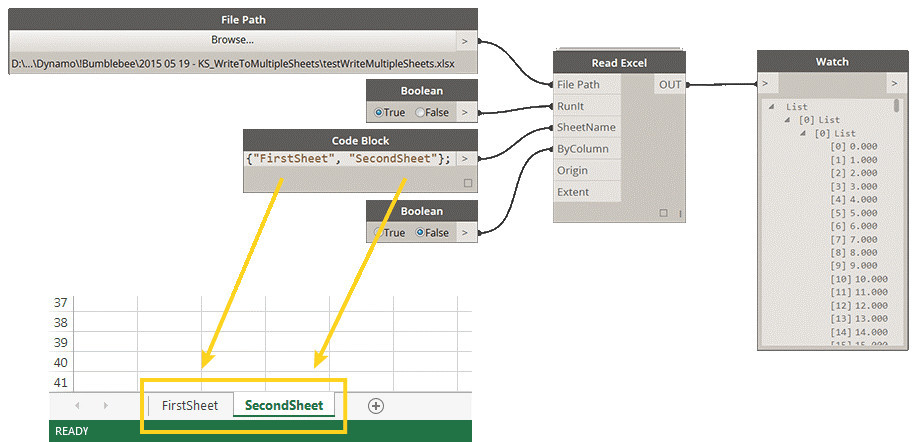Image resolution: width=920 pixels, height=442 pixels.
Task: Collapse the [0] List entry under the top List in Watch
Action: coord(786,120)
